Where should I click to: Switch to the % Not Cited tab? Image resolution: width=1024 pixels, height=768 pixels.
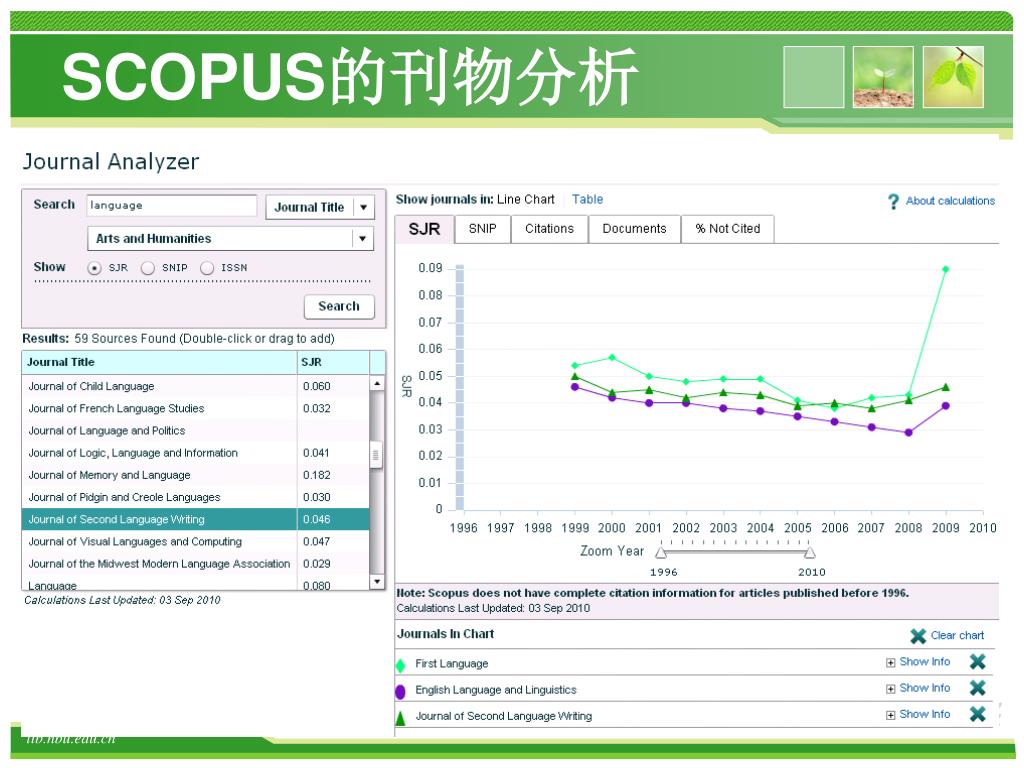point(728,229)
